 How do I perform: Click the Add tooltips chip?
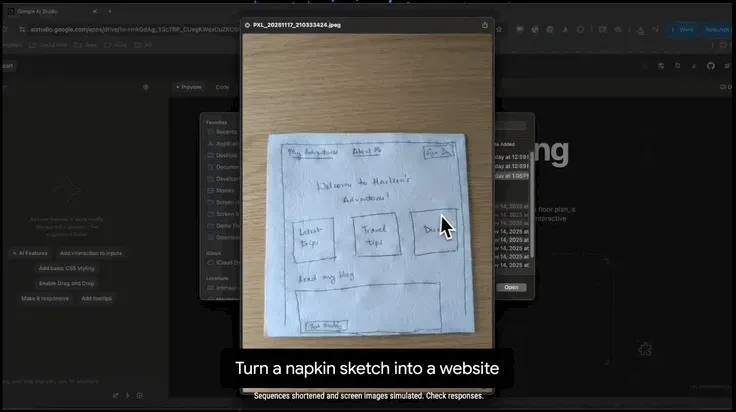pyautogui.click(x=96, y=298)
